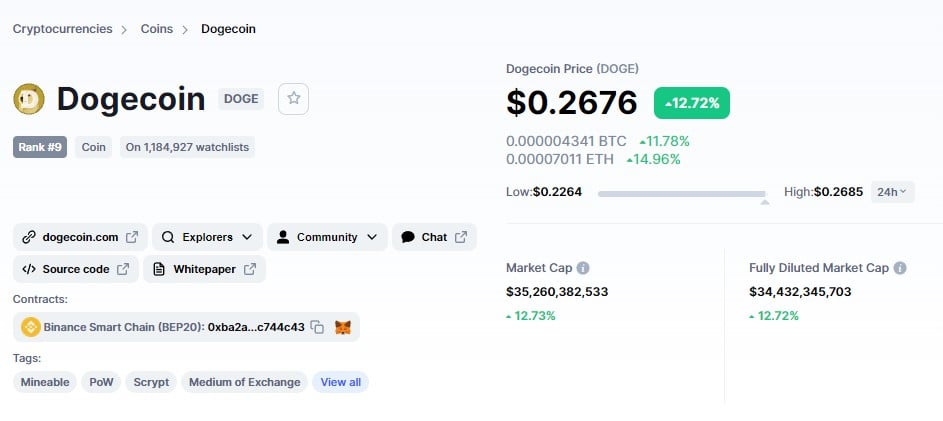The height and width of the screenshot is (421, 943).
Task: Open the 24h time range dropdown
Action: click(892, 192)
